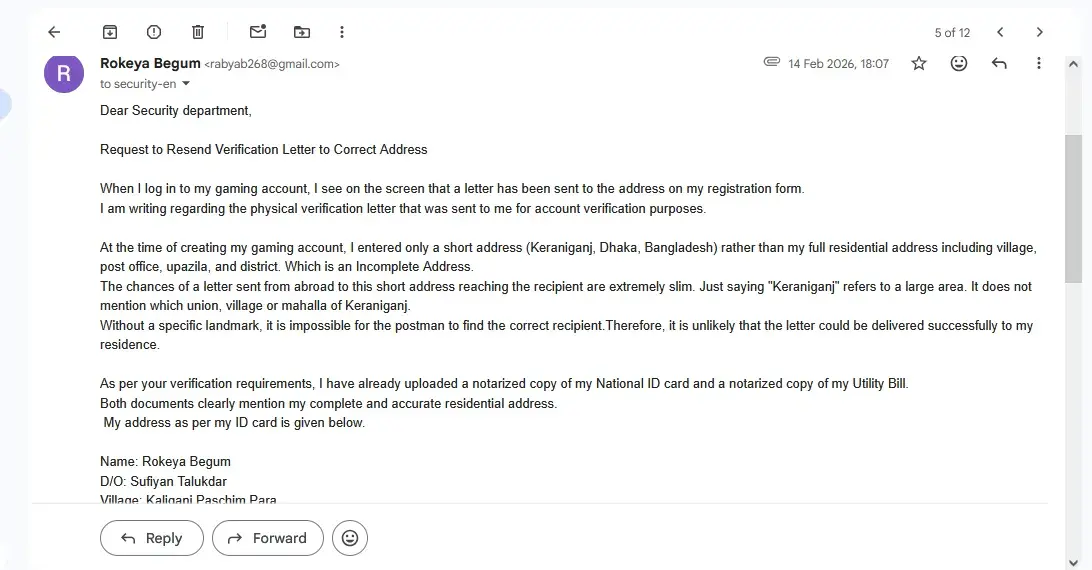The image size is (1092, 570).
Task: Mark the email as unread
Action: click(x=258, y=32)
